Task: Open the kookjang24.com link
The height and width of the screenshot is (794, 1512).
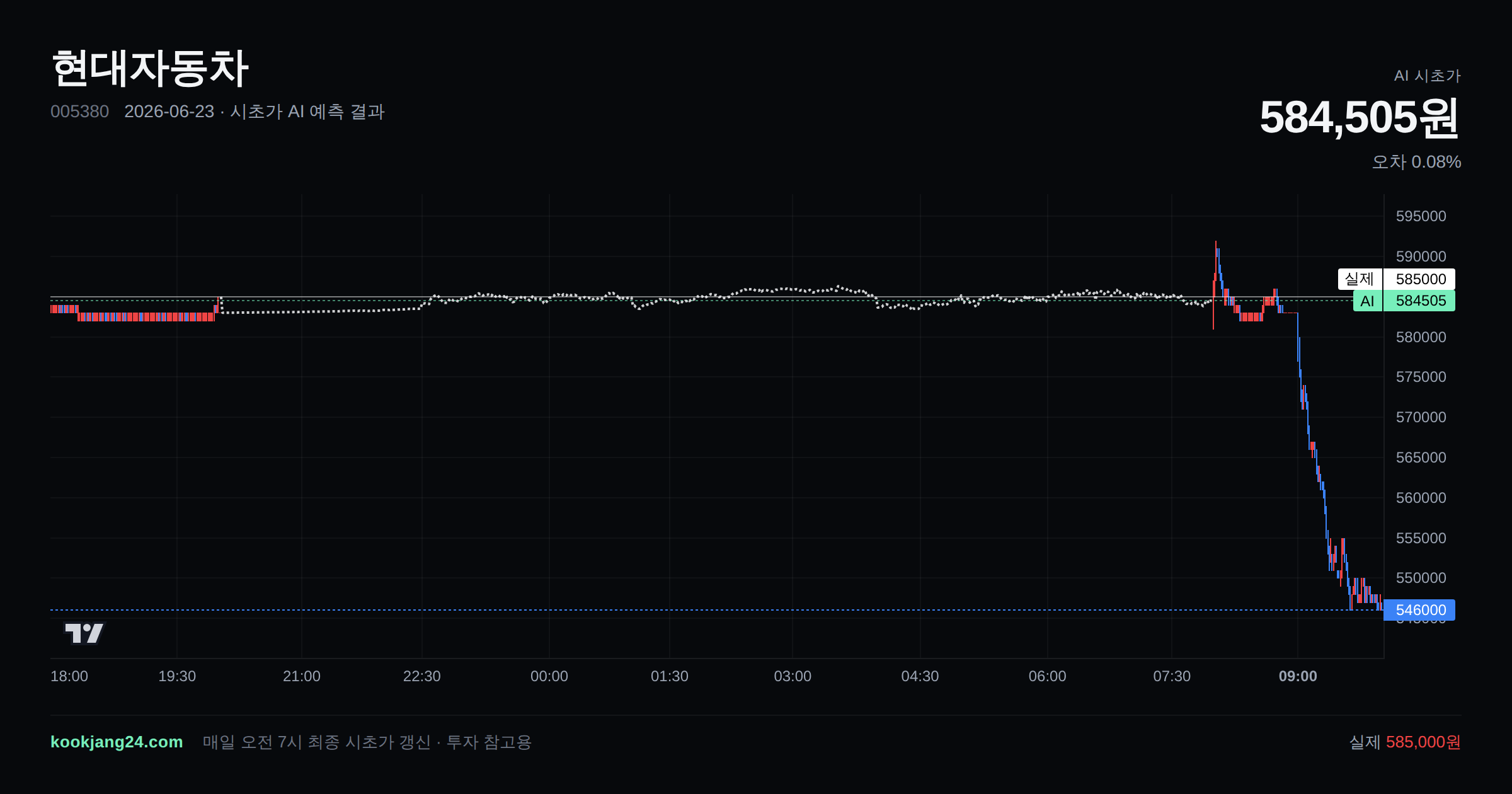Action: click(117, 742)
